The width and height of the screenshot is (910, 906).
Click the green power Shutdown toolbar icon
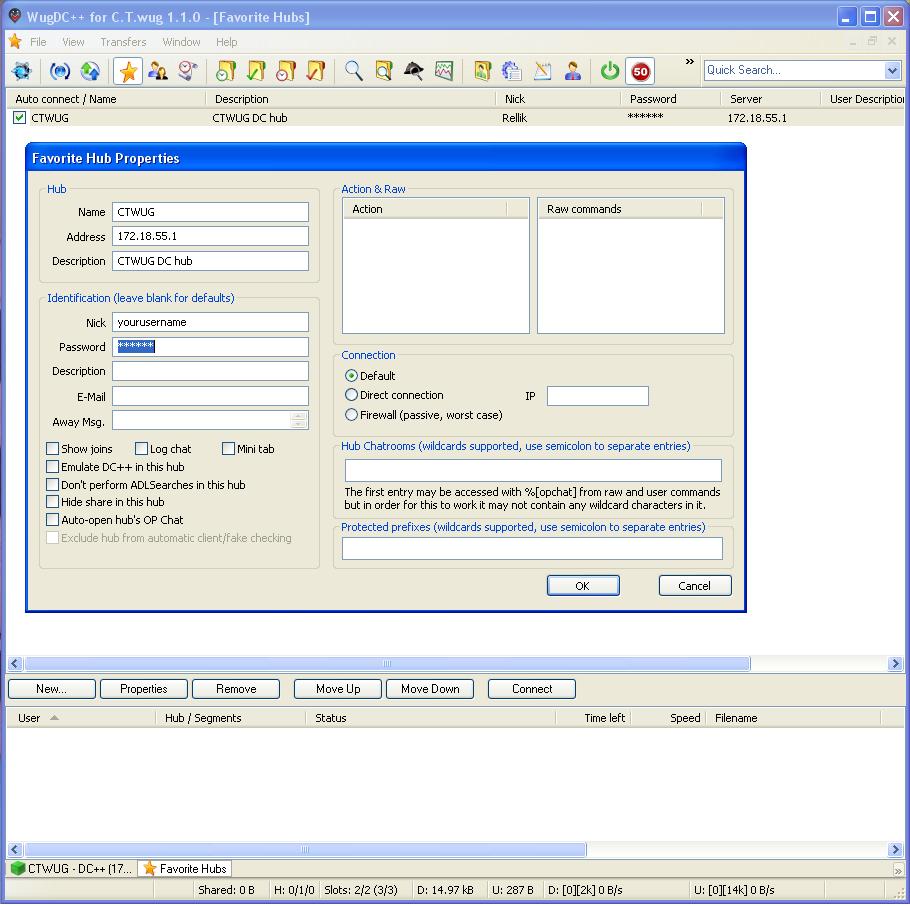pos(610,71)
